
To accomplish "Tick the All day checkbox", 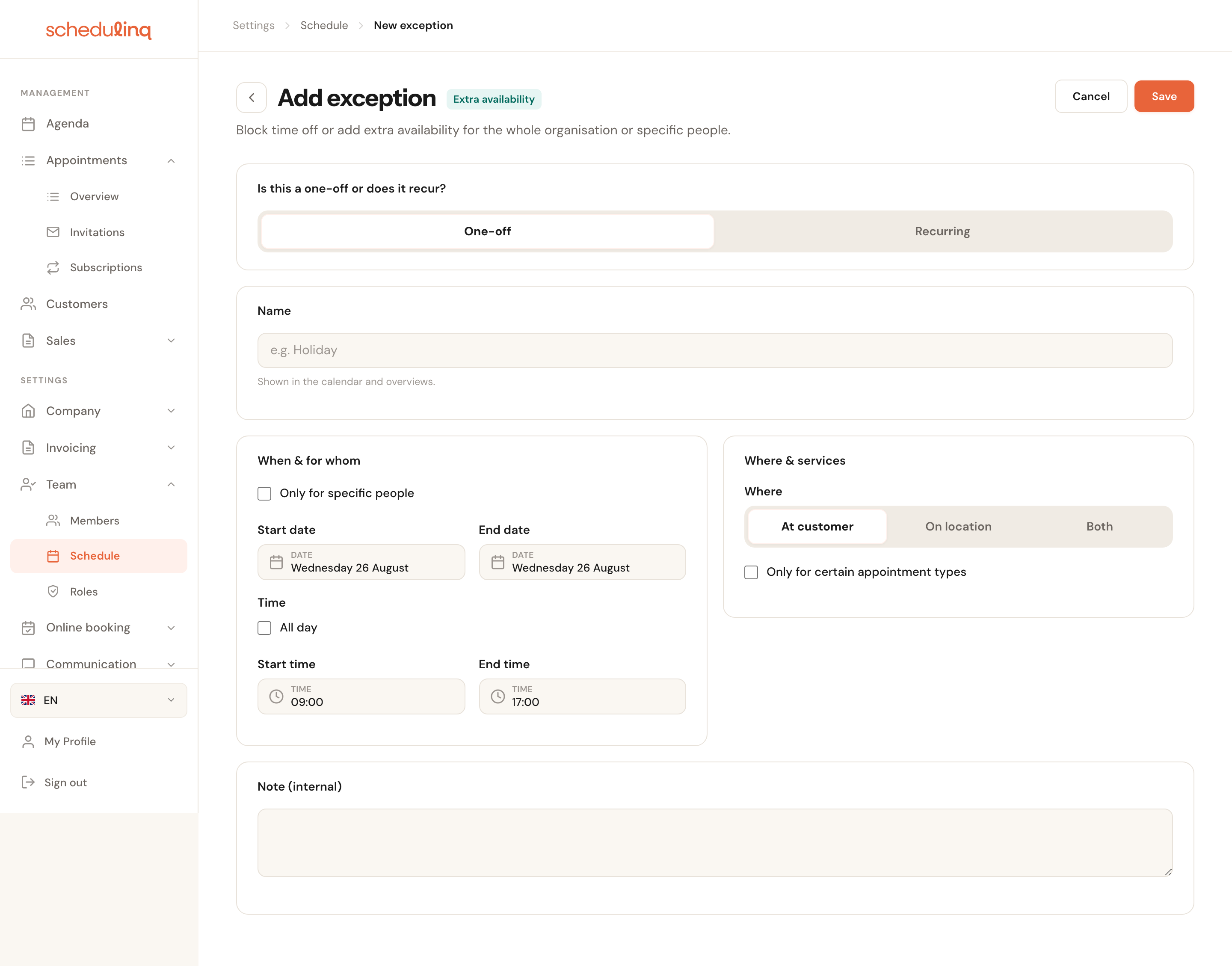I will click(265, 628).
